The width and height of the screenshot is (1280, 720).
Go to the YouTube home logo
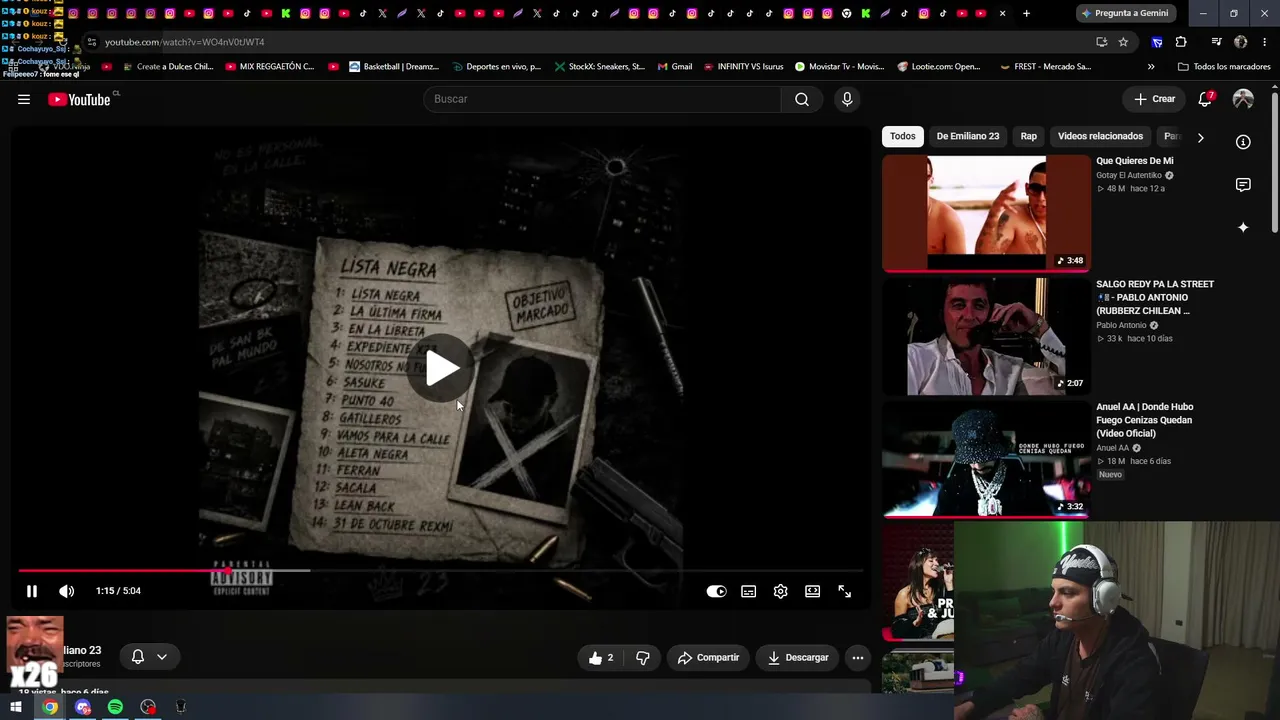coord(80,99)
